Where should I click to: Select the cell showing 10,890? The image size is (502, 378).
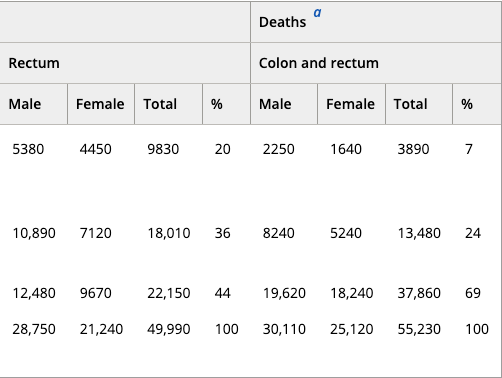tap(34, 233)
